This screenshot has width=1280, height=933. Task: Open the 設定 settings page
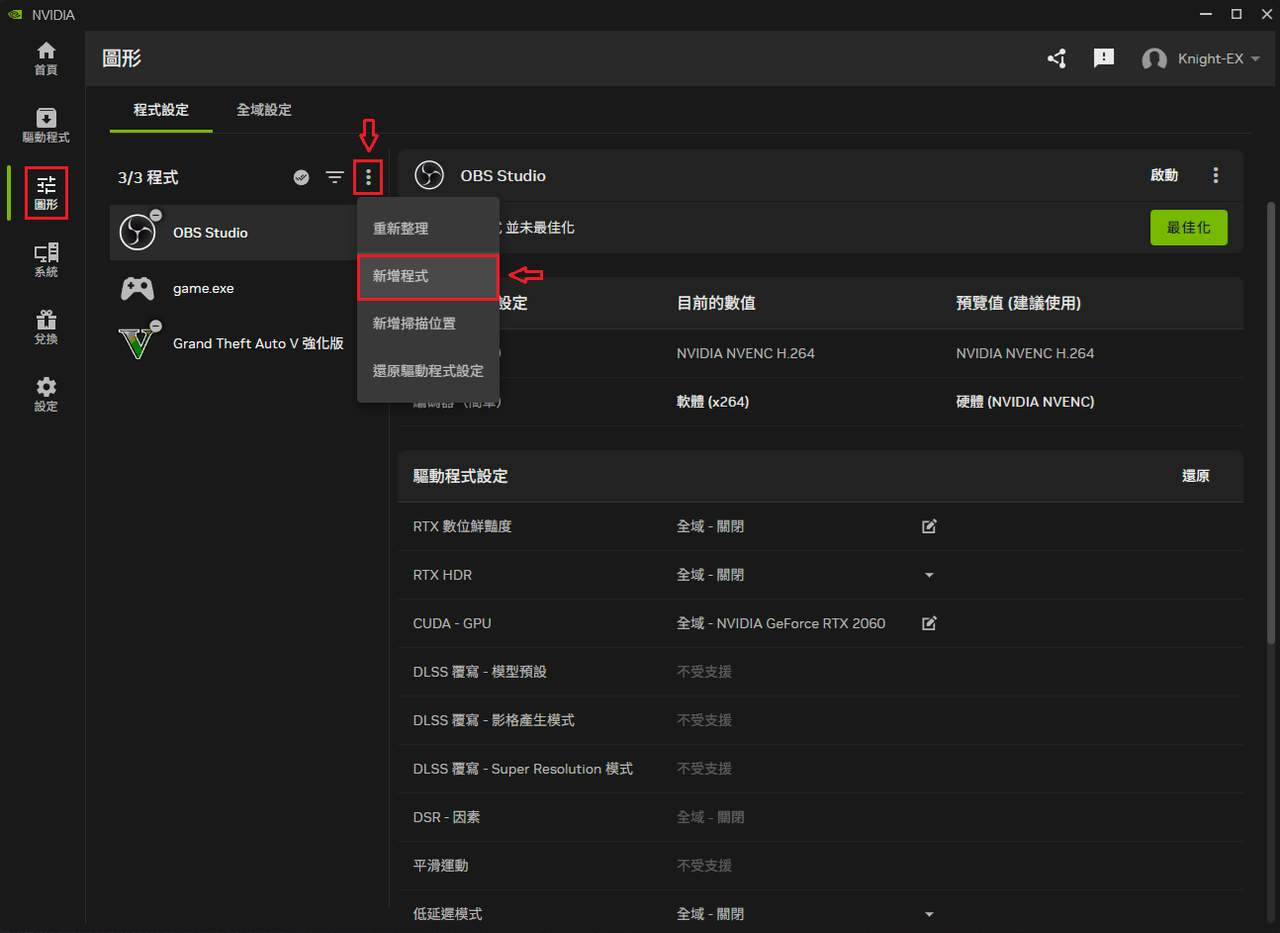45,394
